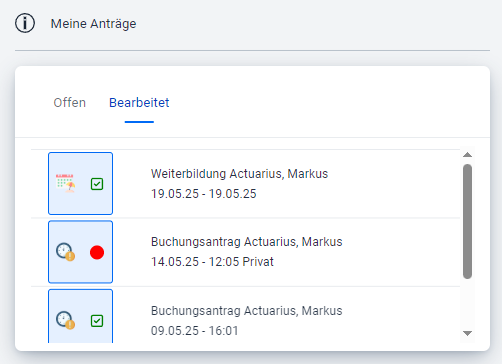Select Buchungsantrag title above 09.05.25 date
Image resolution: width=502 pixels, height=364 pixels.
click(x=246, y=311)
